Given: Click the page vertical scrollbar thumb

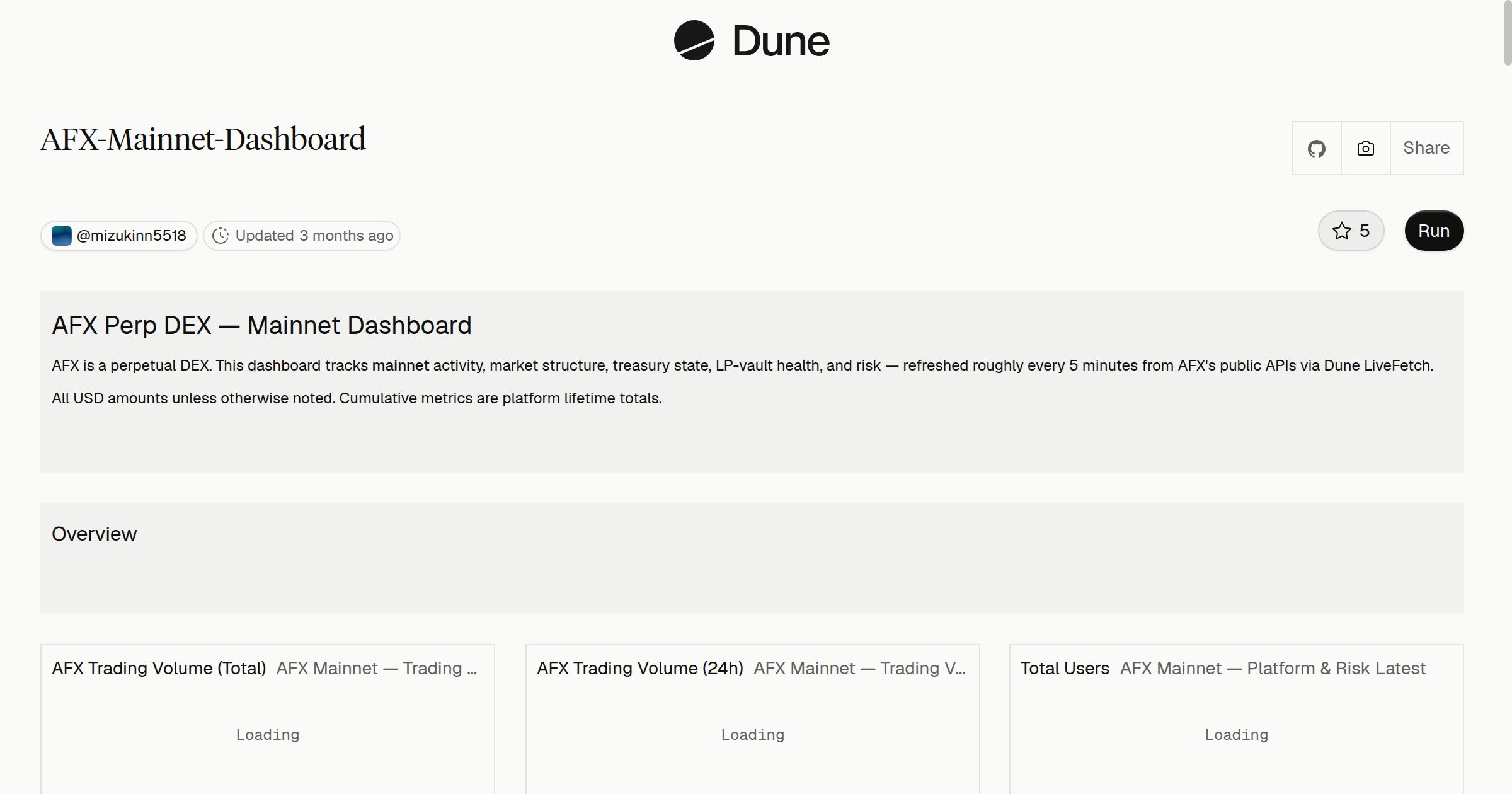Looking at the screenshot, I should [1508, 33].
